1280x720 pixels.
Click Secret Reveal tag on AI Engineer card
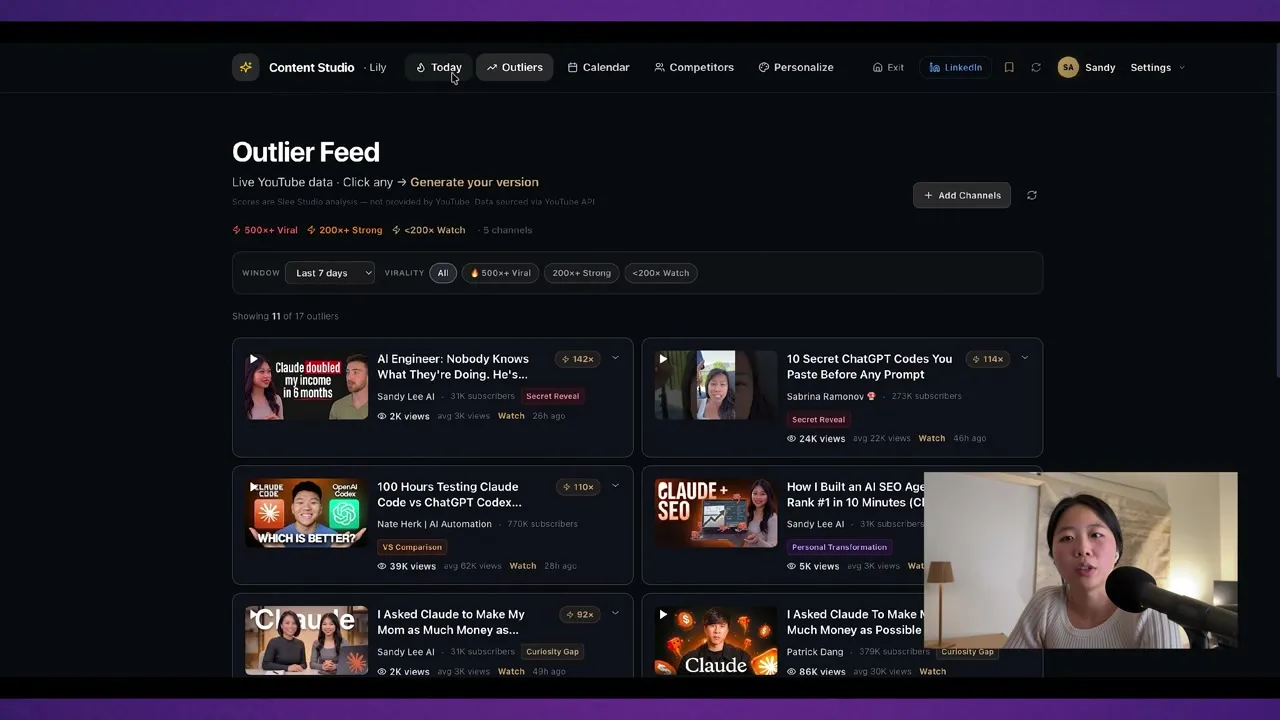552,396
